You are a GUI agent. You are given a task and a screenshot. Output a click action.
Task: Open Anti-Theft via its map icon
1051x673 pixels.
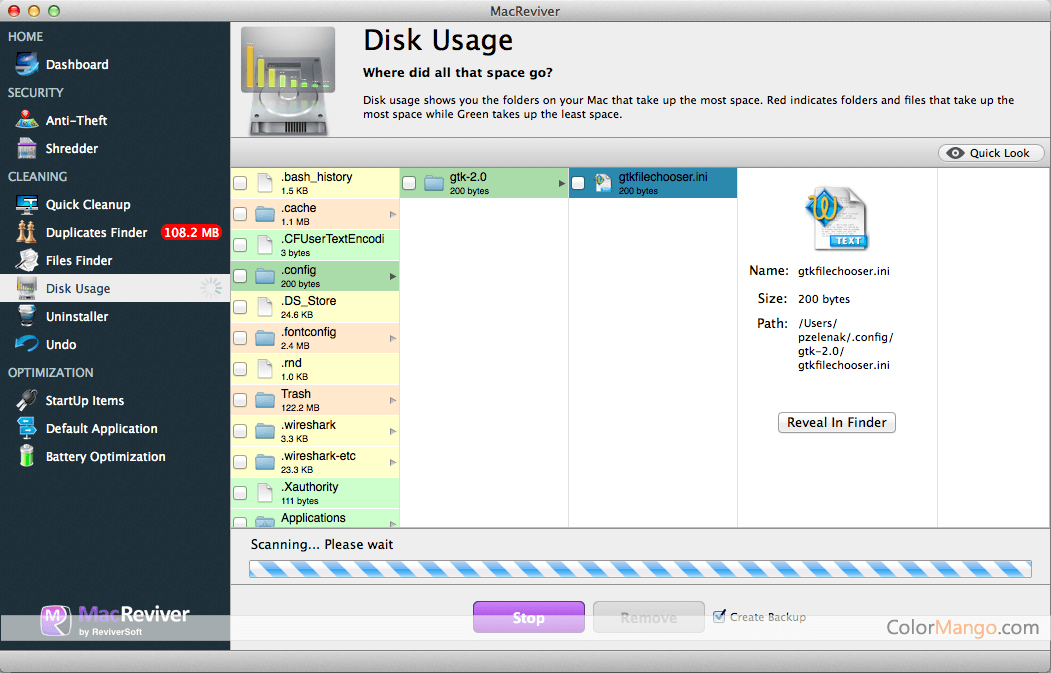27,121
